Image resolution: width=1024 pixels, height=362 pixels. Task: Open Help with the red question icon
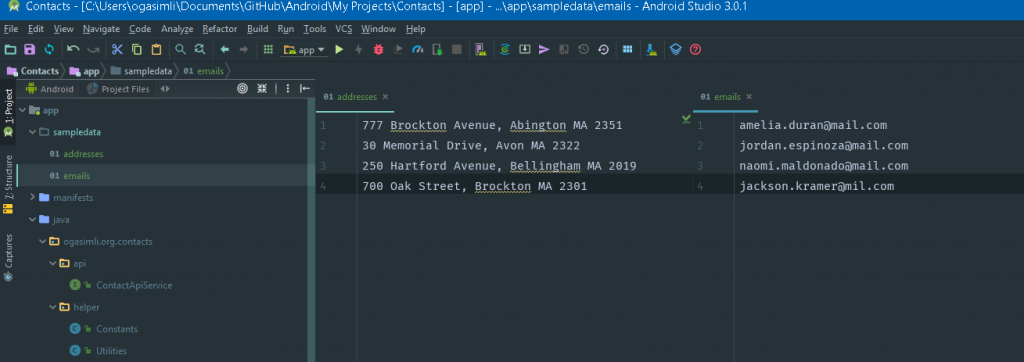pos(696,50)
